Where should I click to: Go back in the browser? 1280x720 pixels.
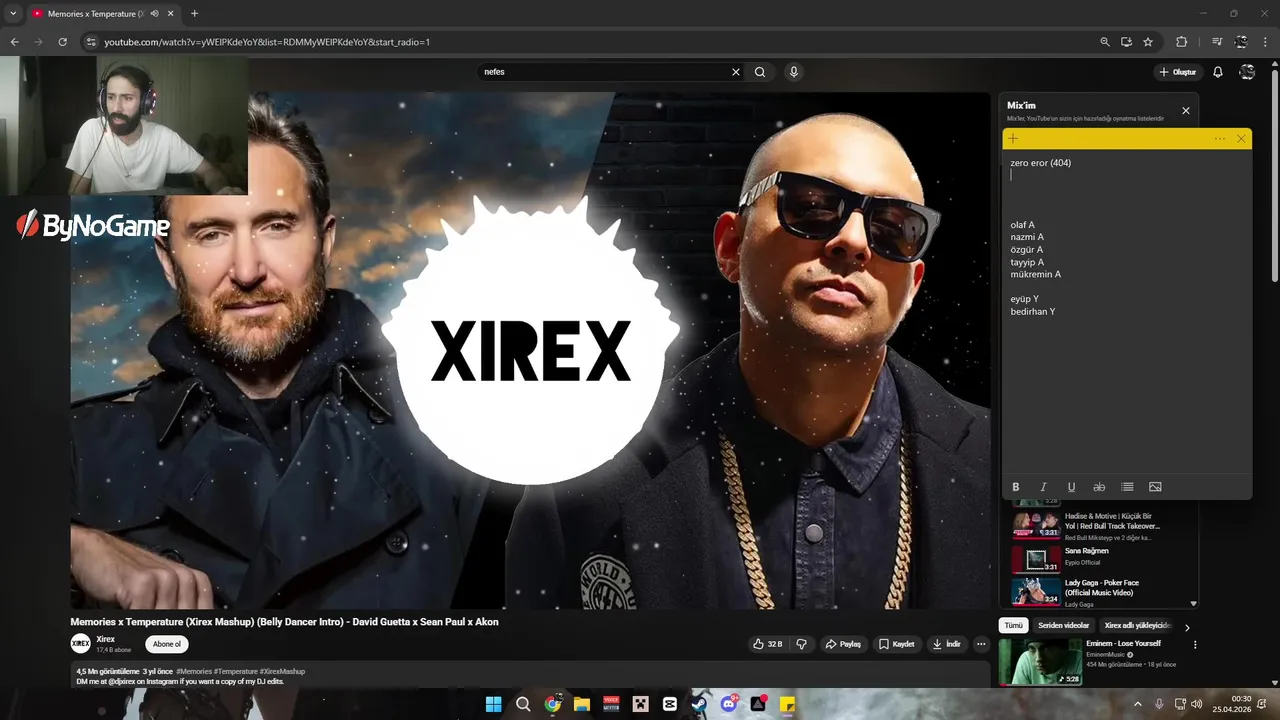[x=14, y=42]
